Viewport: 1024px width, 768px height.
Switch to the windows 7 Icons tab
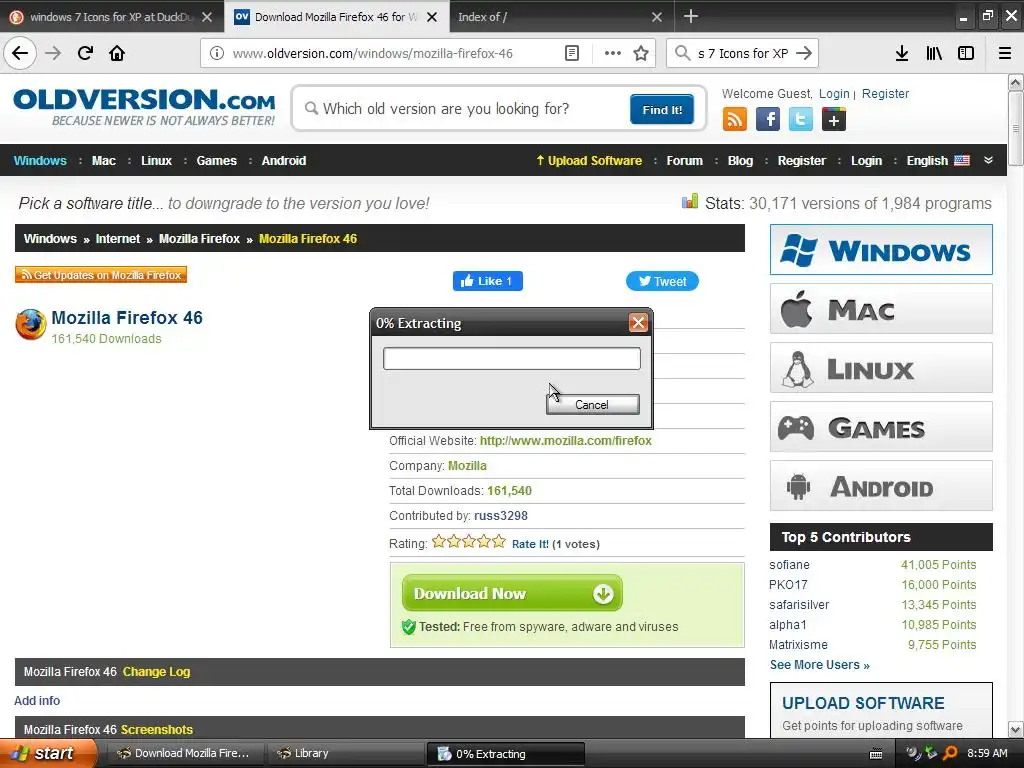pos(111,17)
